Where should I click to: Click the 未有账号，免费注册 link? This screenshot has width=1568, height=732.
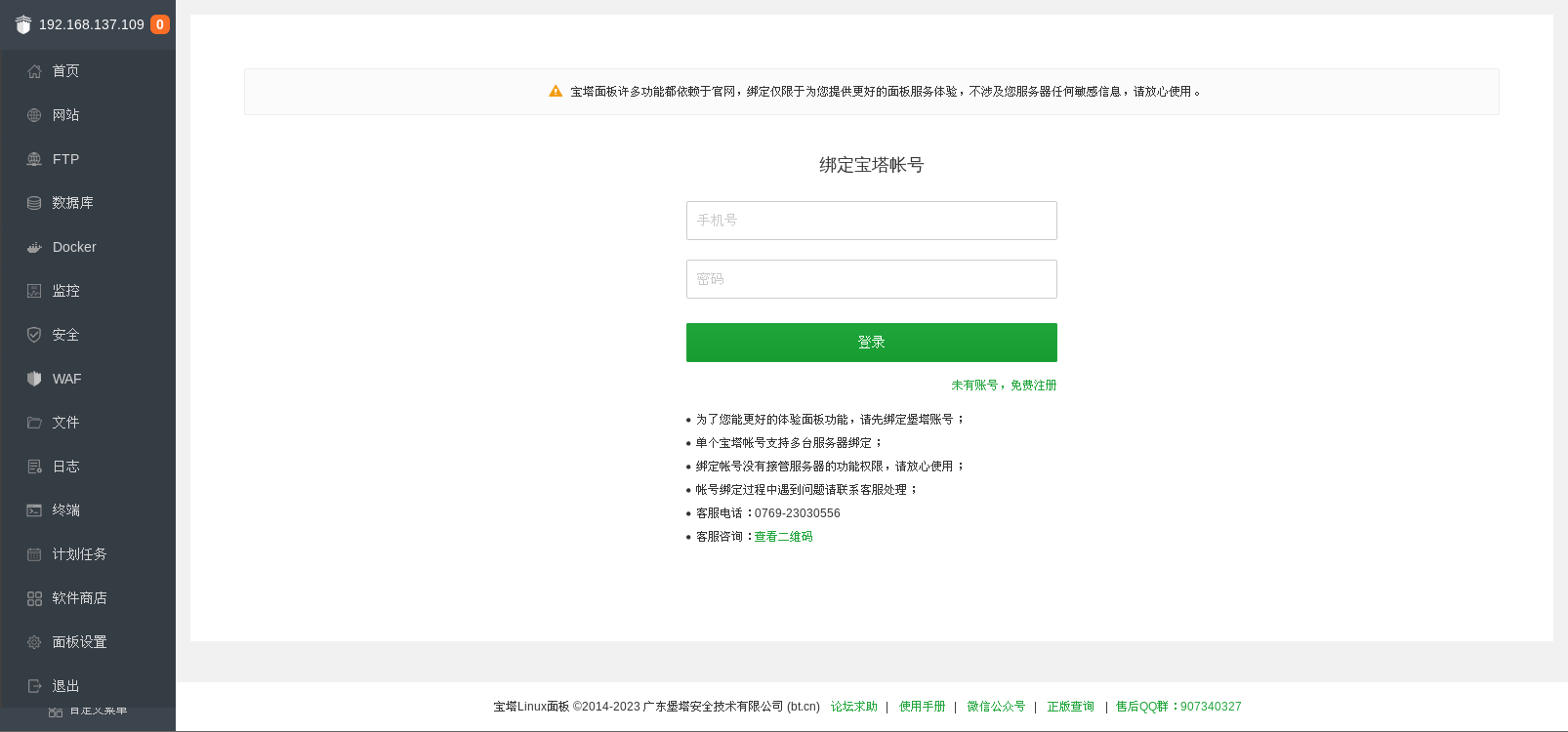(x=1004, y=386)
